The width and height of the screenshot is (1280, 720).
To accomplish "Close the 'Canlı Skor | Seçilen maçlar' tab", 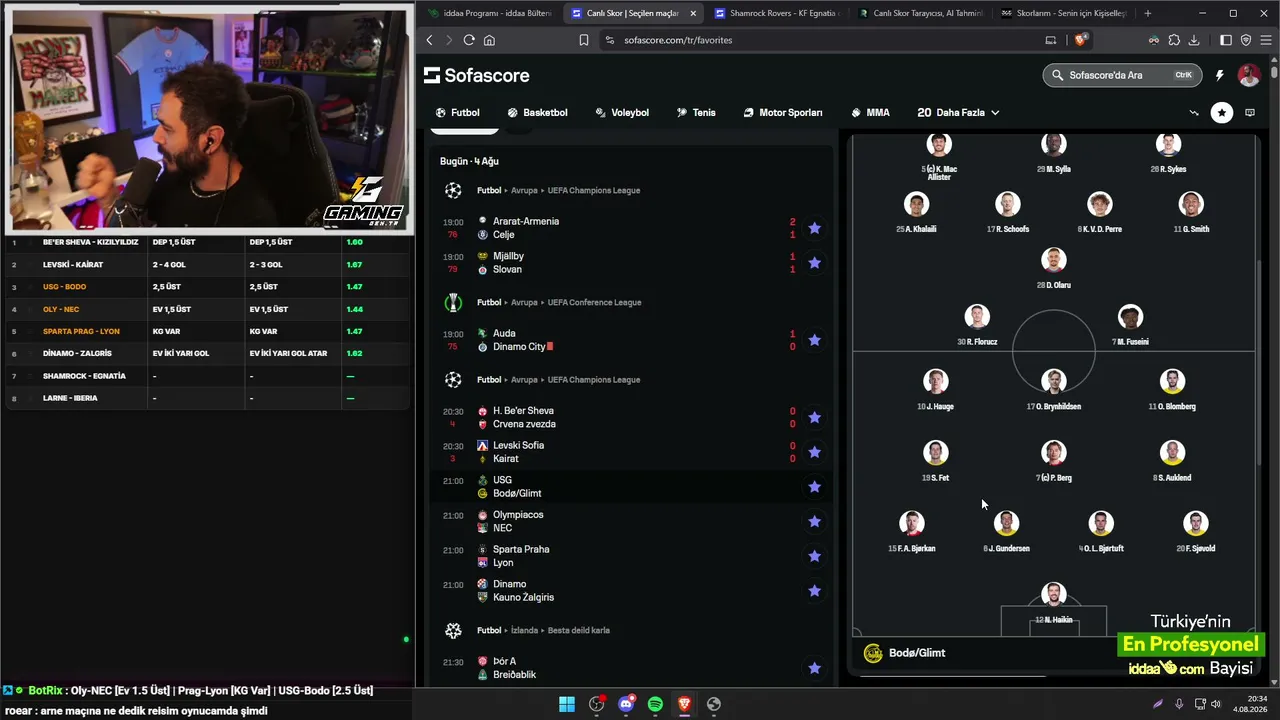I will point(693,13).
